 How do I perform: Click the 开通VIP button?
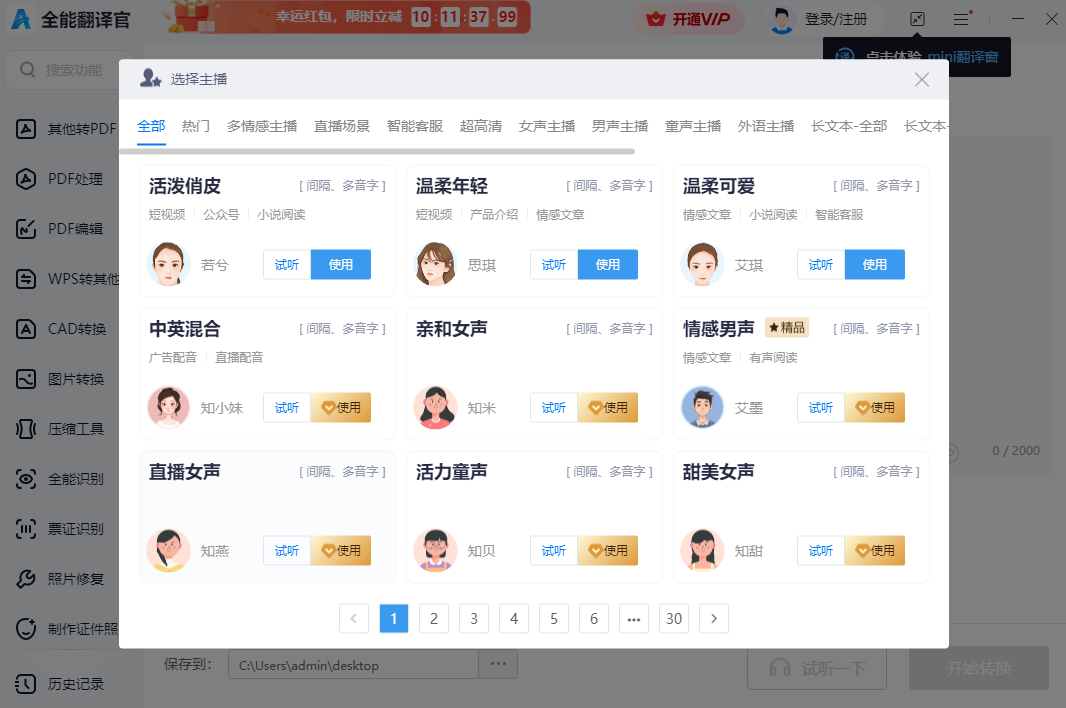pyautogui.click(x=688, y=19)
